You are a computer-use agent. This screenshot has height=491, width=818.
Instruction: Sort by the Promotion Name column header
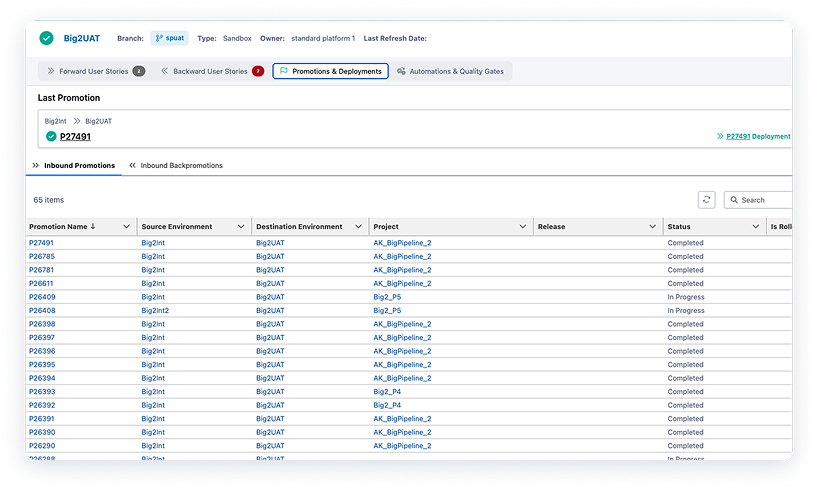(x=62, y=226)
